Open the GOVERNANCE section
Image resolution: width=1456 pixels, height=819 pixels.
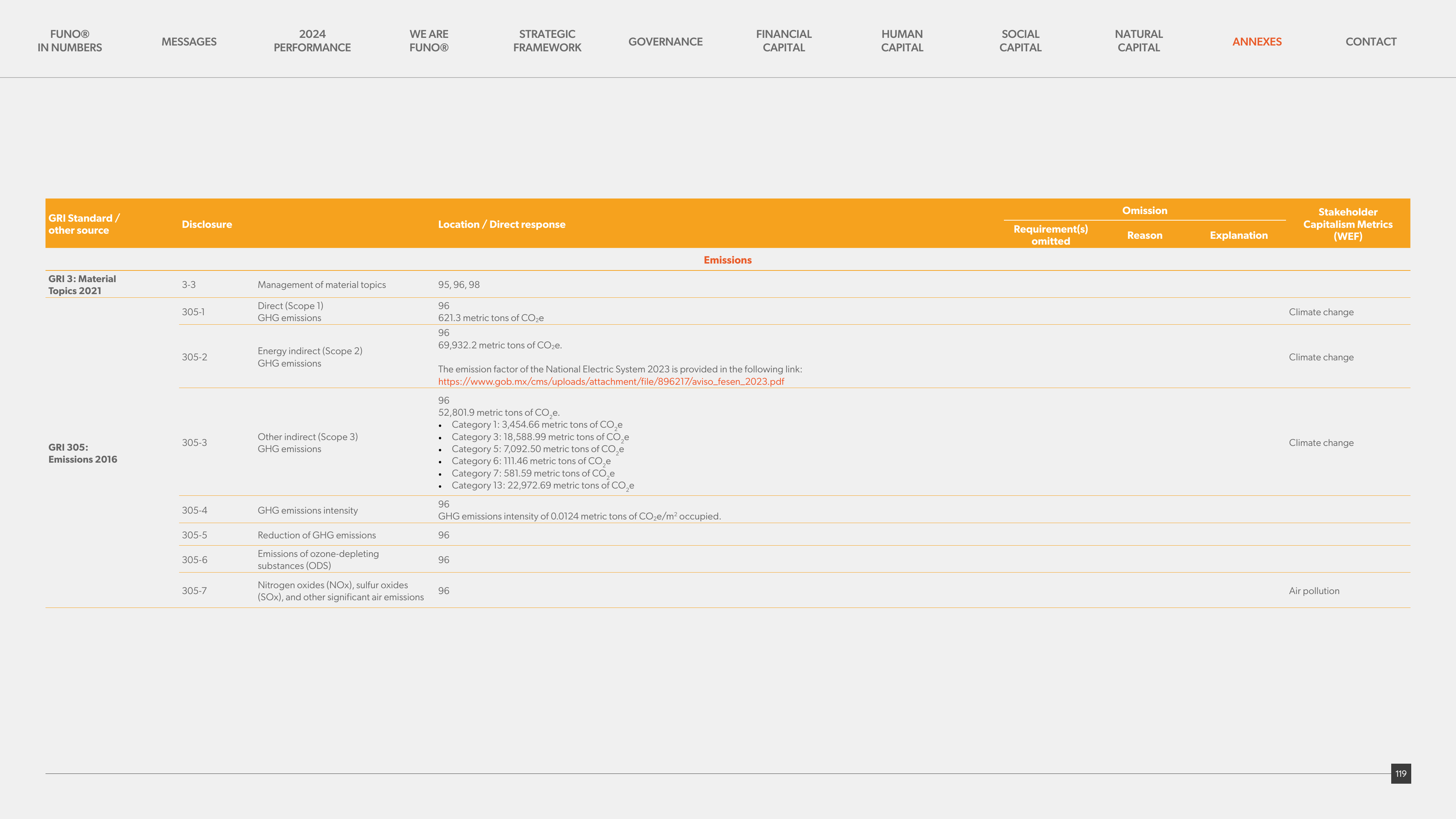coord(665,41)
